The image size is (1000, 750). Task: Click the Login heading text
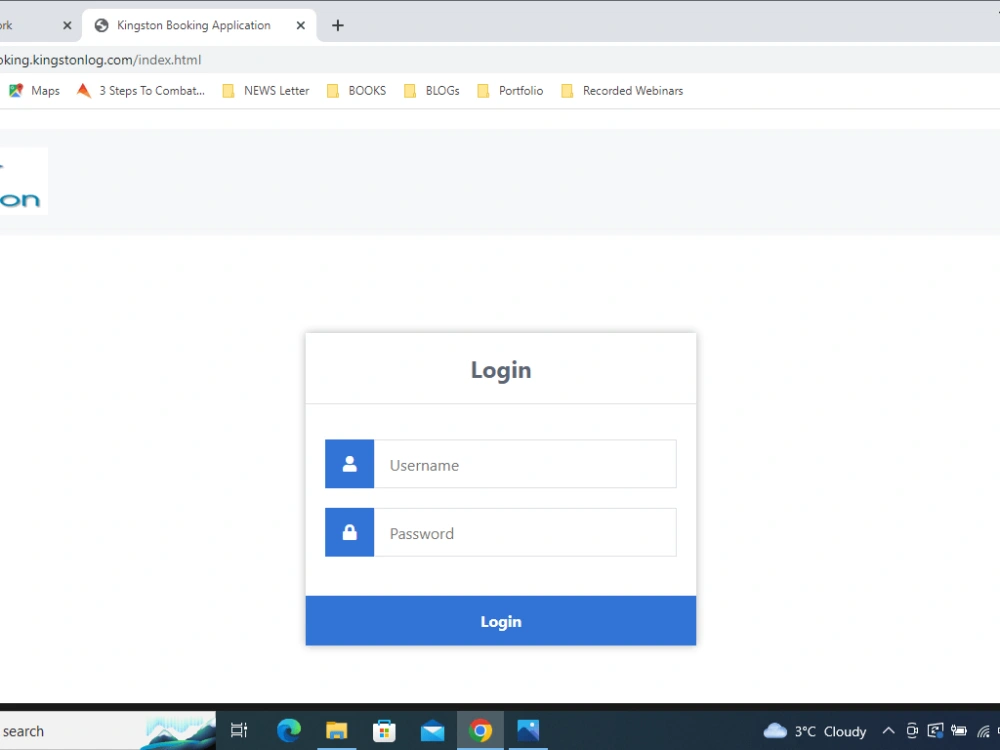501,370
